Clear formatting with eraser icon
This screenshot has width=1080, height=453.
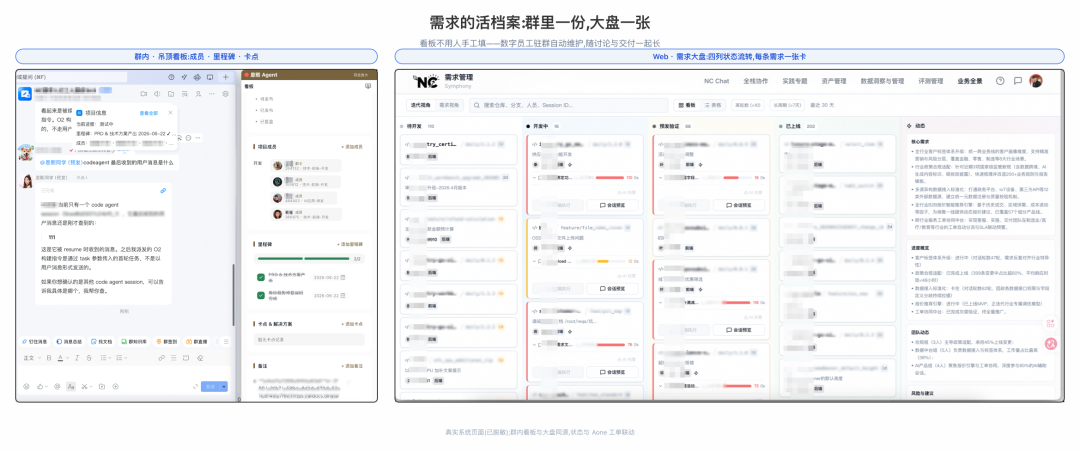click(x=200, y=358)
